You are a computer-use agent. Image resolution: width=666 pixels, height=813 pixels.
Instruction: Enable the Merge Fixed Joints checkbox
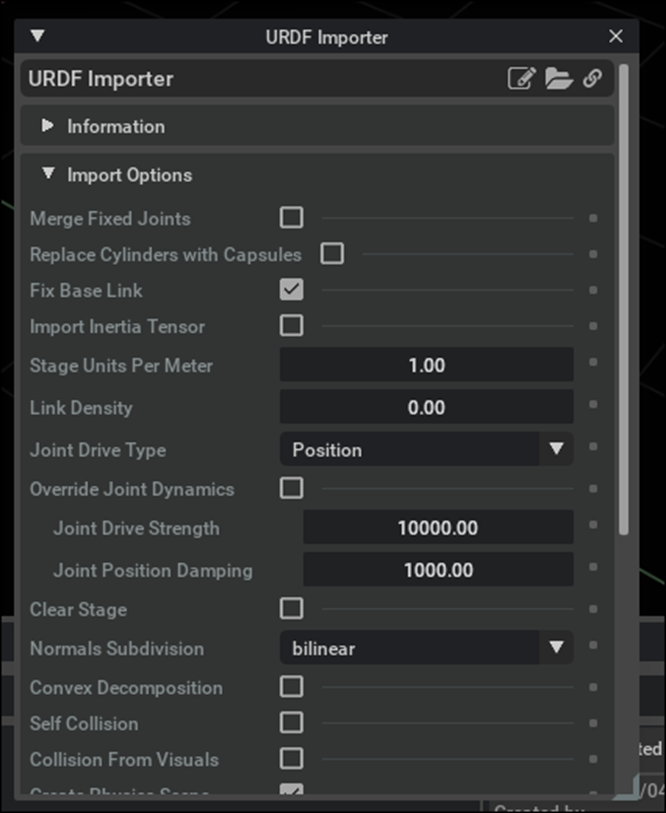(x=291, y=218)
